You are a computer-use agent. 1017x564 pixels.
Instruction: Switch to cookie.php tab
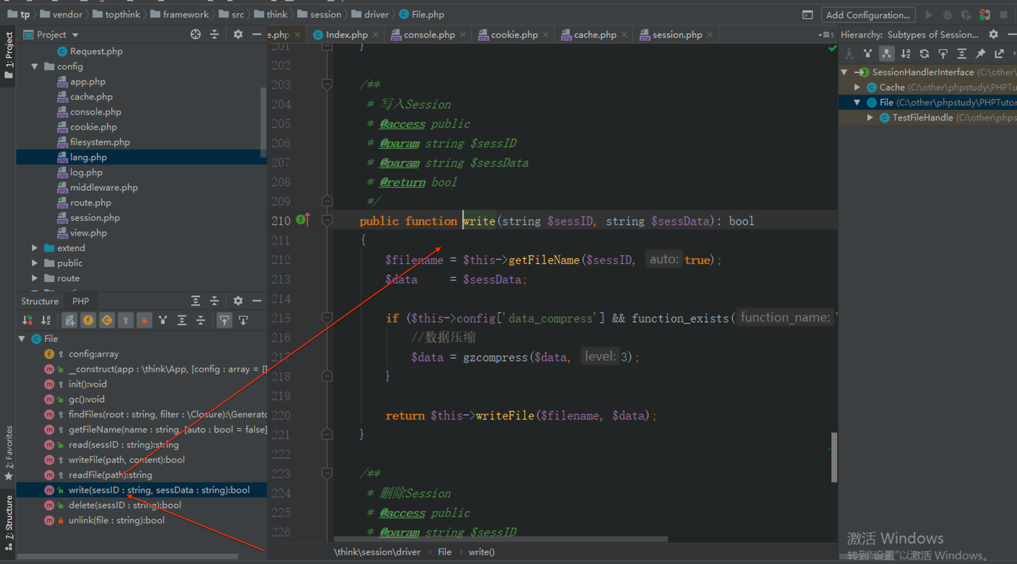[x=514, y=34]
